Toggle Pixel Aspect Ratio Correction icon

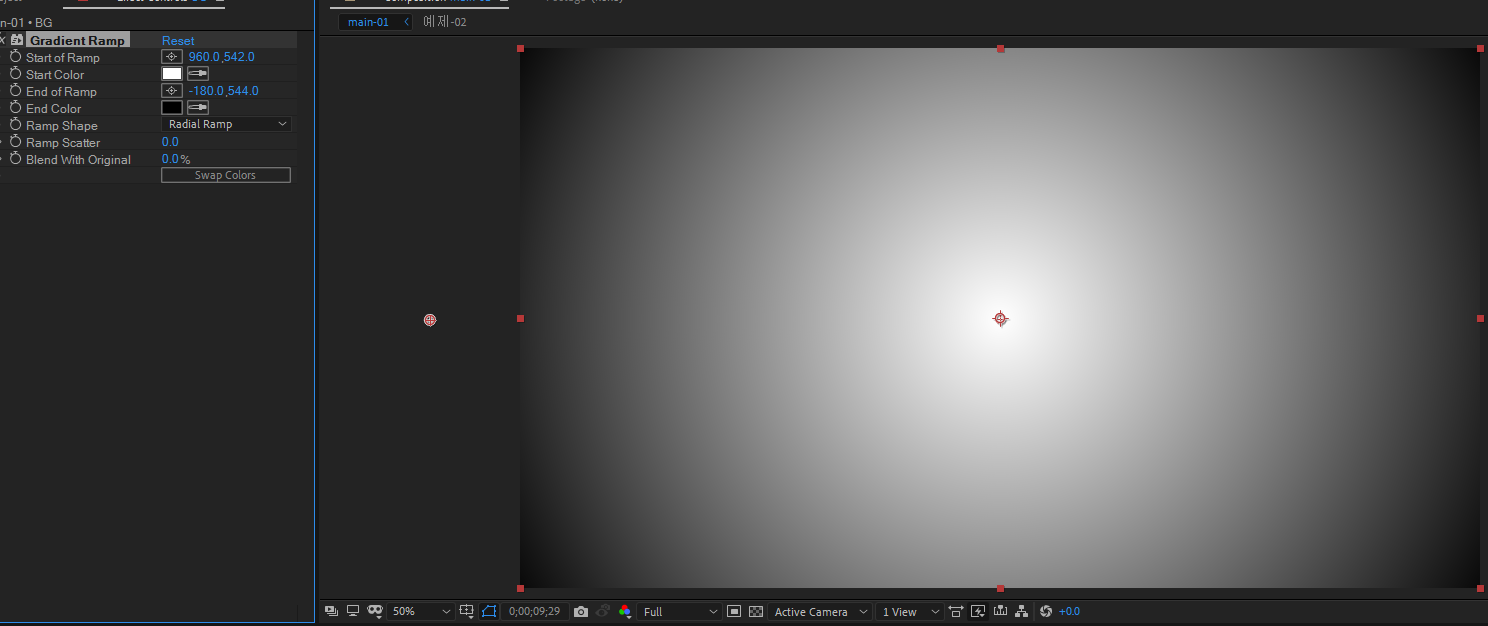tap(956, 611)
